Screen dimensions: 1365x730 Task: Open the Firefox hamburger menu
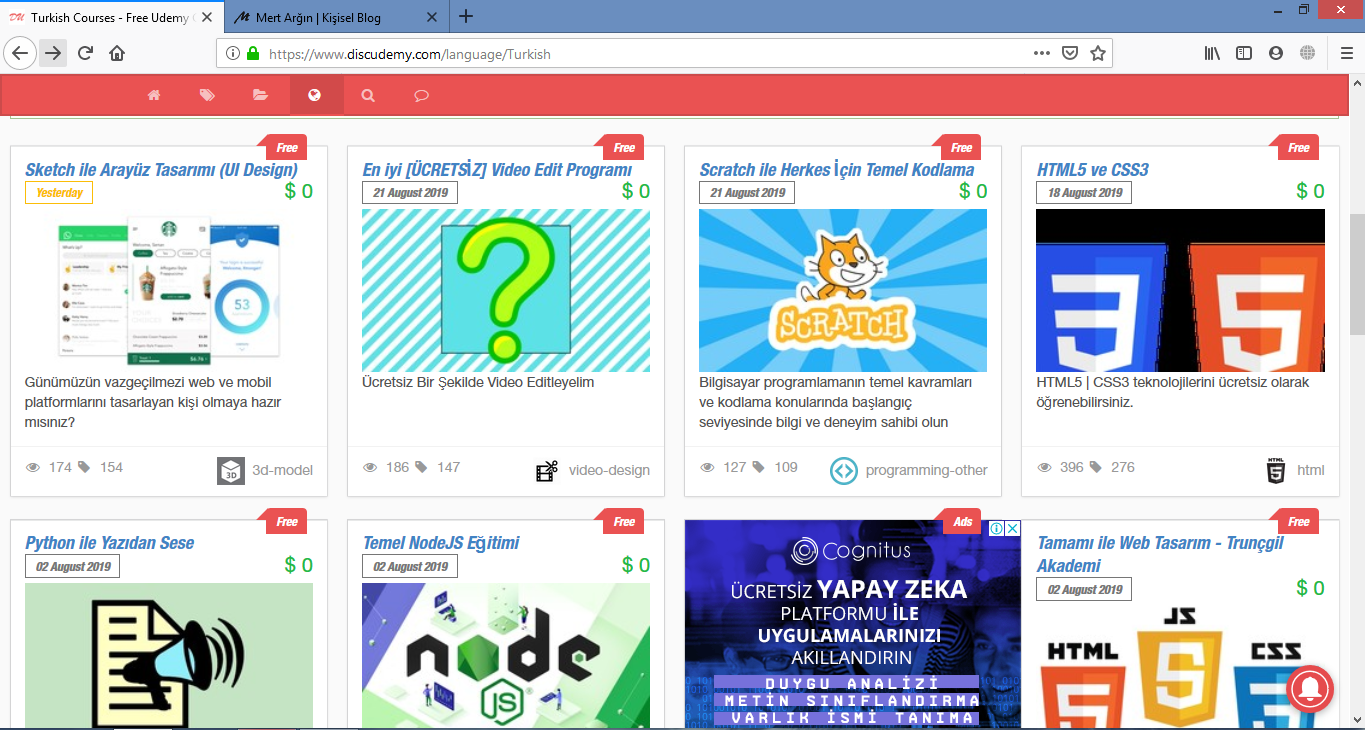coord(1346,54)
